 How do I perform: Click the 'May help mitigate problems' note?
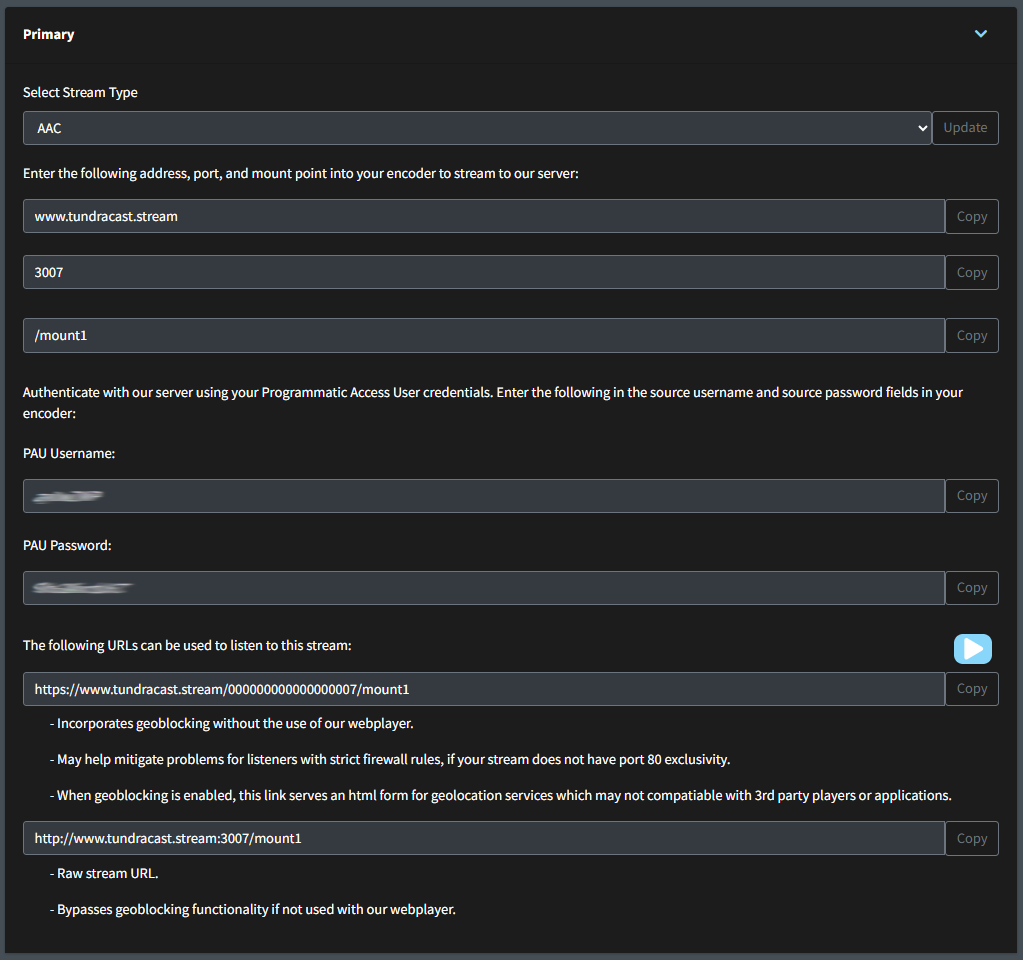click(390, 759)
